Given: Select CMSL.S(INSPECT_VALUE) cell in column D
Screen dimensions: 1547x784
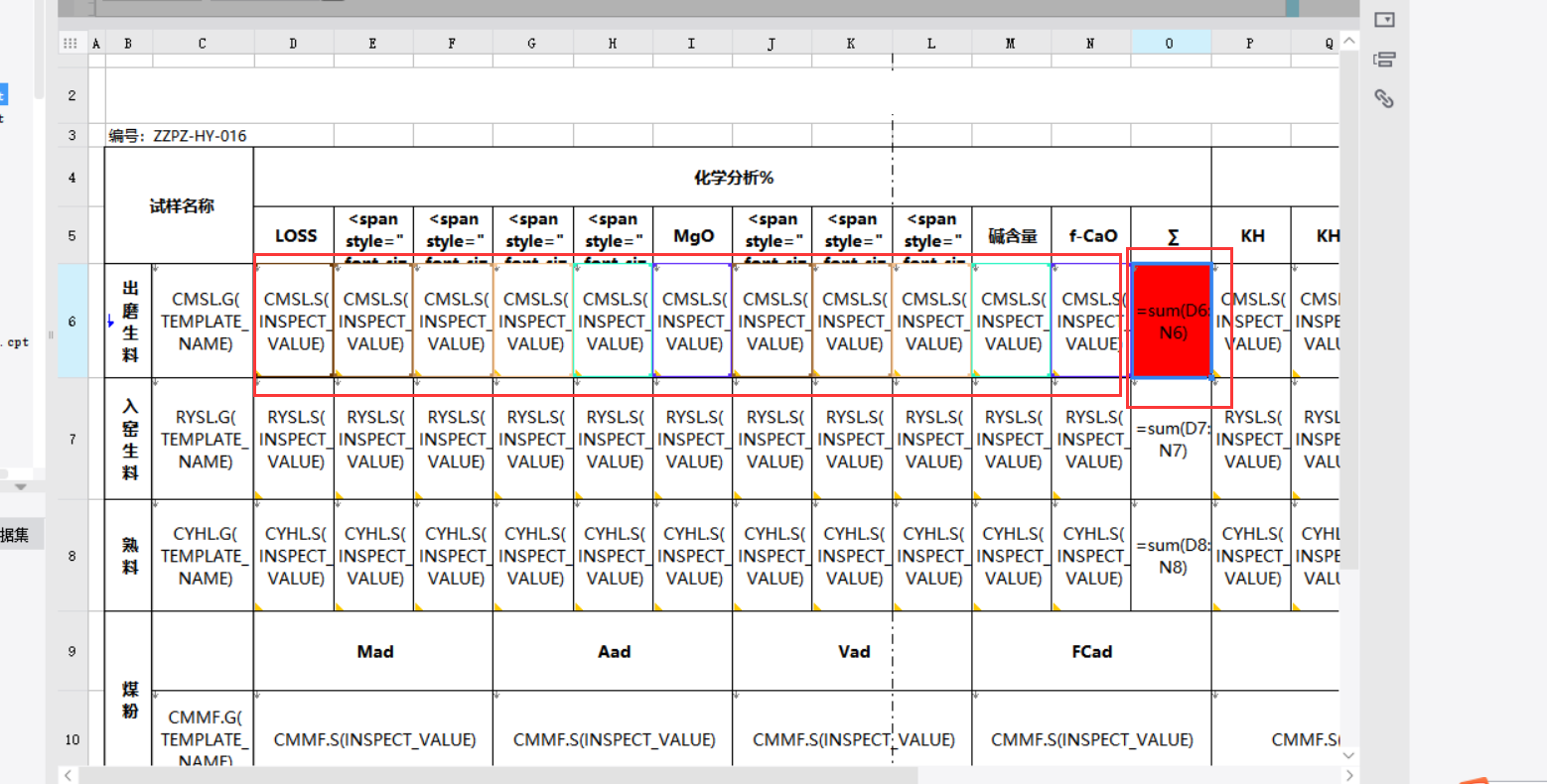Looking at the screenshot, I should point(295,321).
